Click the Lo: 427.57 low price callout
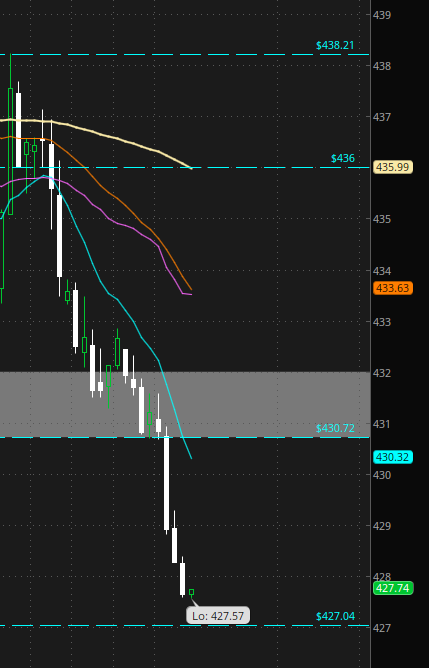The image size is (429, 668). 218,615
